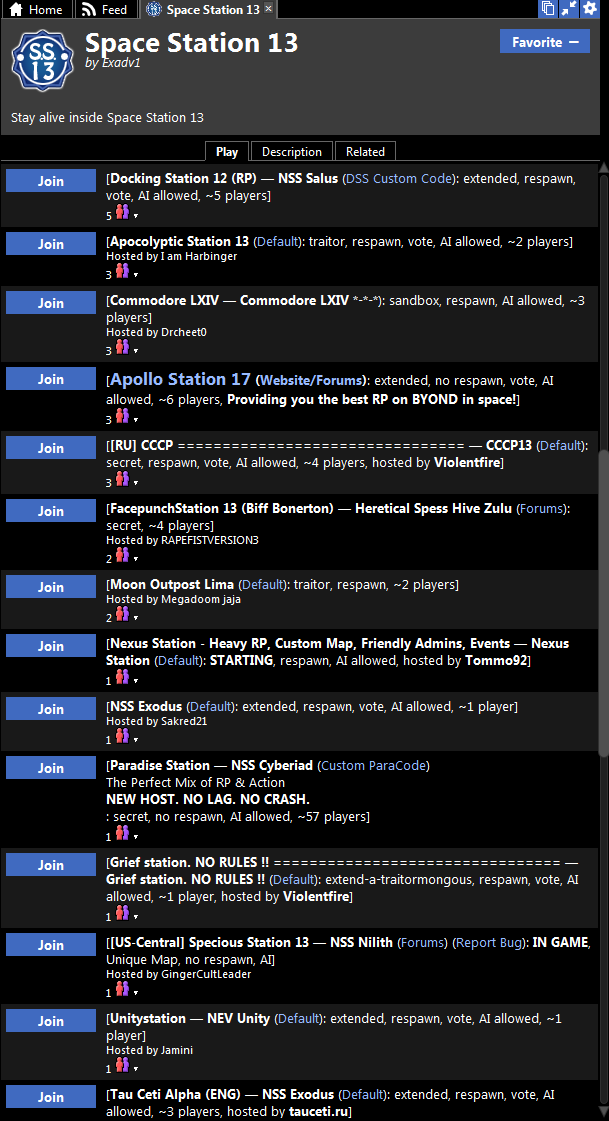
Task: Open Default link for CCCP13
Action: click(560, 445)
